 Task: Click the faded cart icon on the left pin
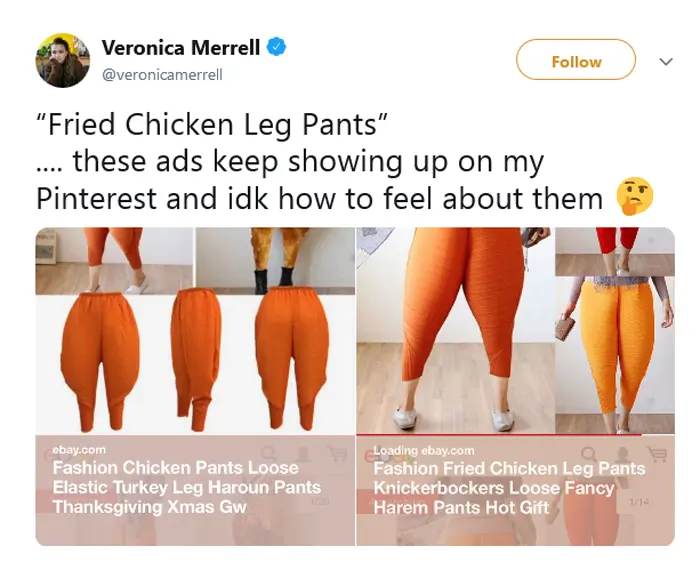click(x=338, y=454)
